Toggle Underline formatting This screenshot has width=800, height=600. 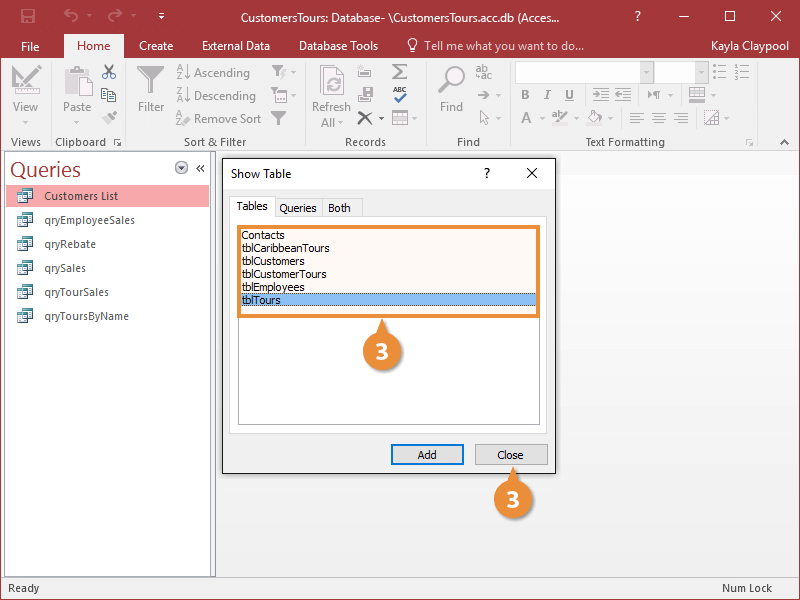tap(569, 95)
